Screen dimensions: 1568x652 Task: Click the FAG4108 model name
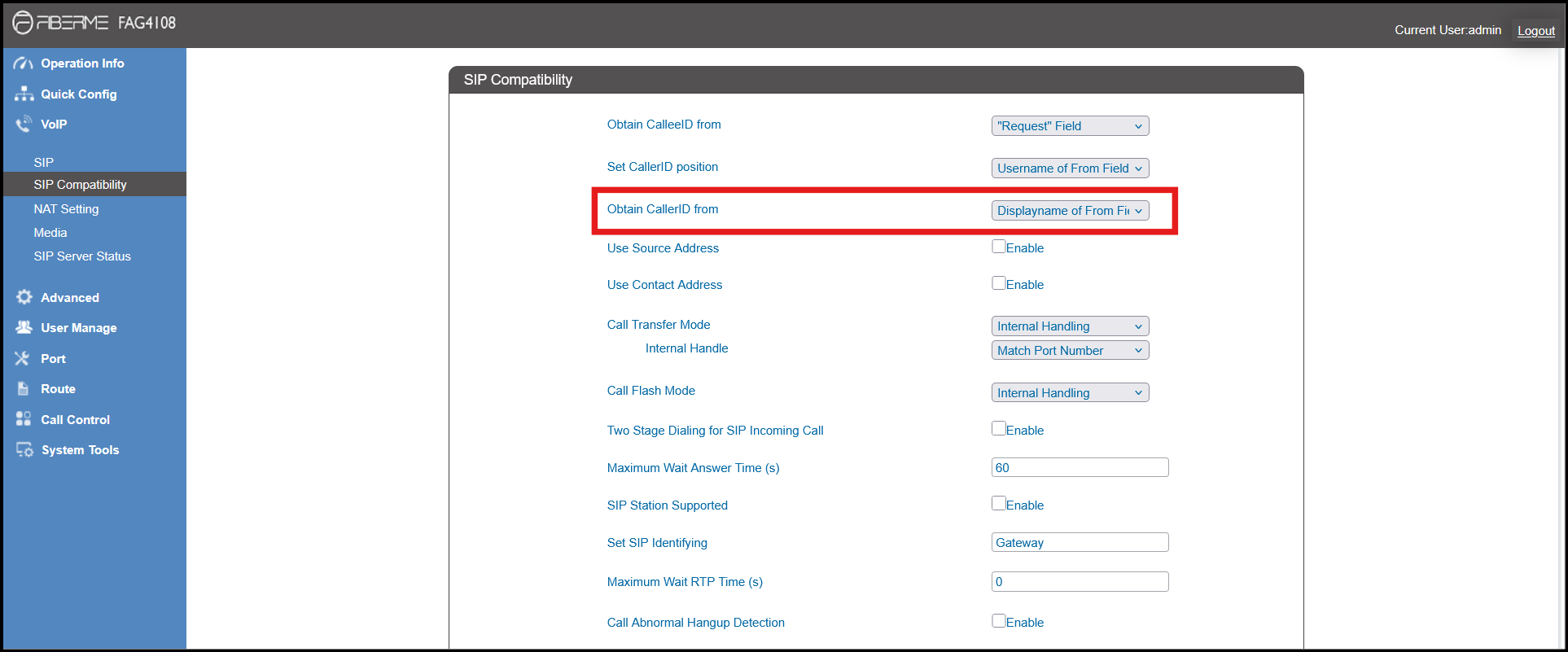[x=147, y=23]
